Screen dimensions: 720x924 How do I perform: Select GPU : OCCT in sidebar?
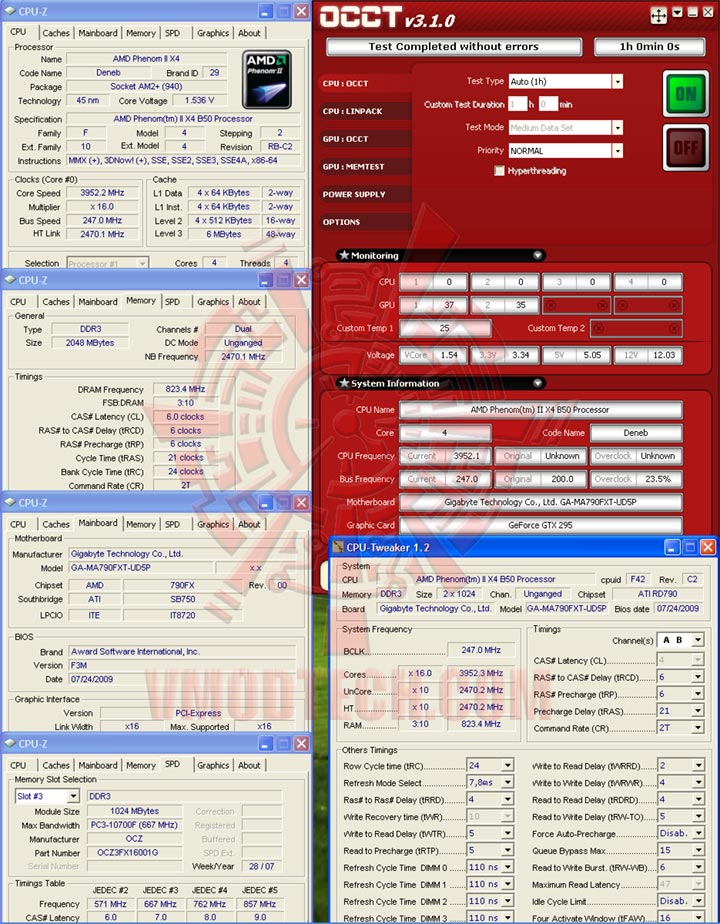[x=364, y=139]
